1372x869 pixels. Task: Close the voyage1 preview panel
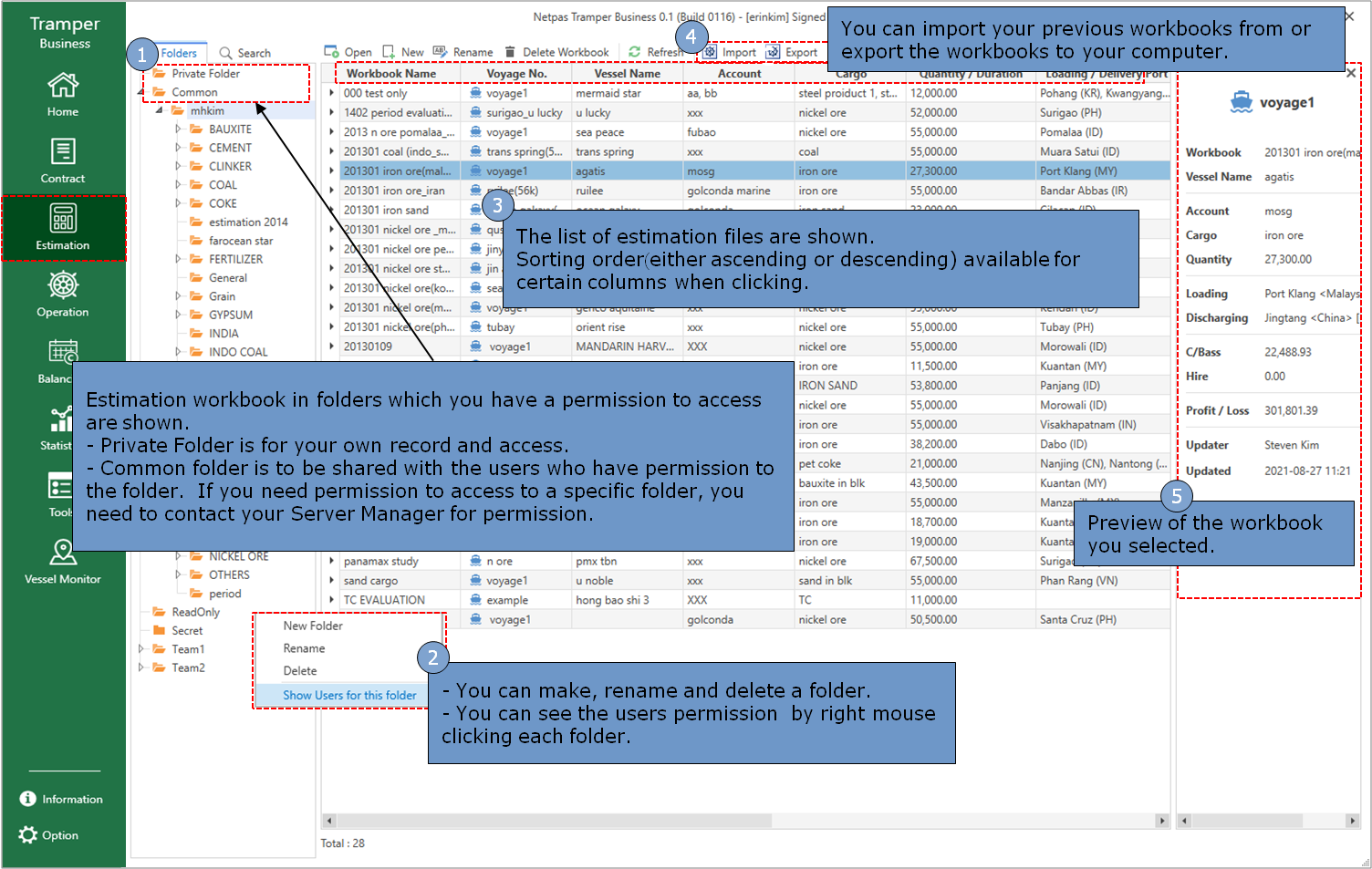coord(1351,73)
